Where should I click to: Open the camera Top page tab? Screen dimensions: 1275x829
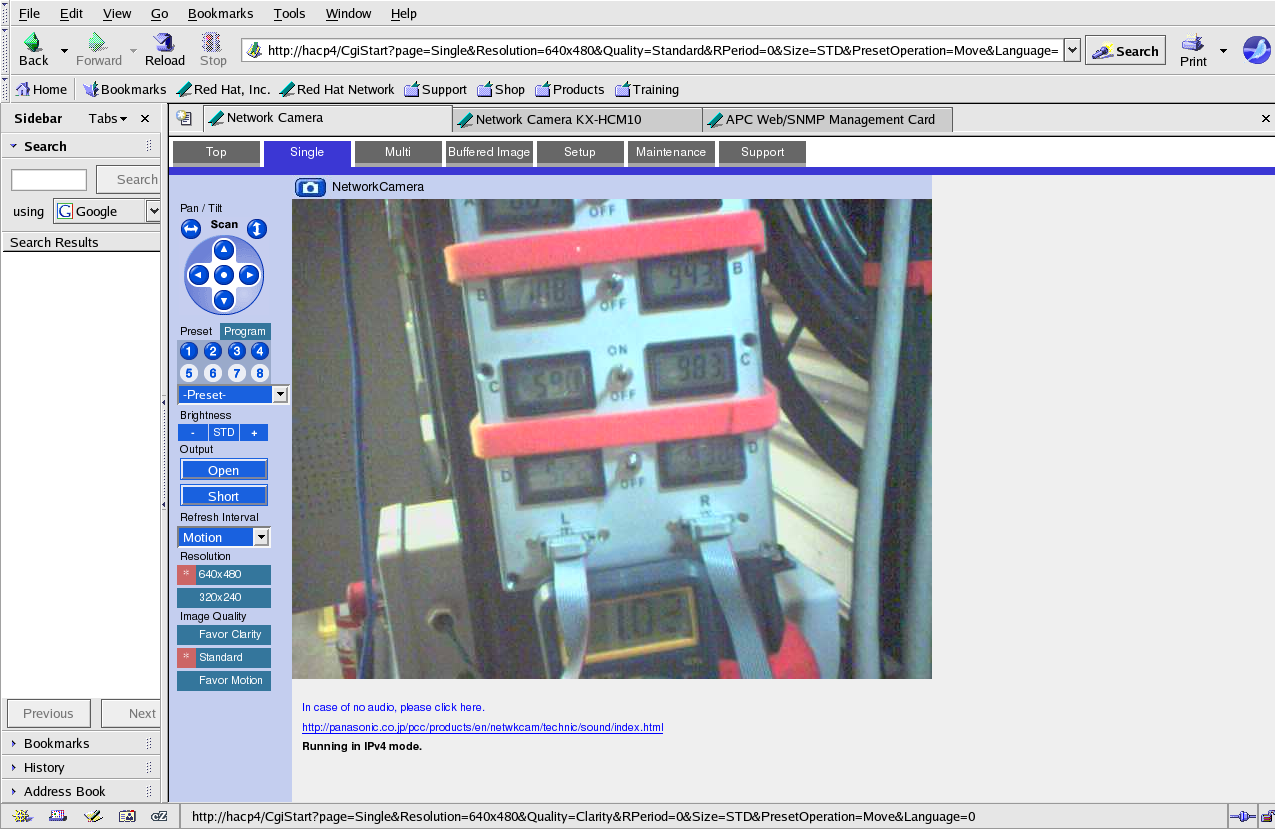tap(216, 152)
